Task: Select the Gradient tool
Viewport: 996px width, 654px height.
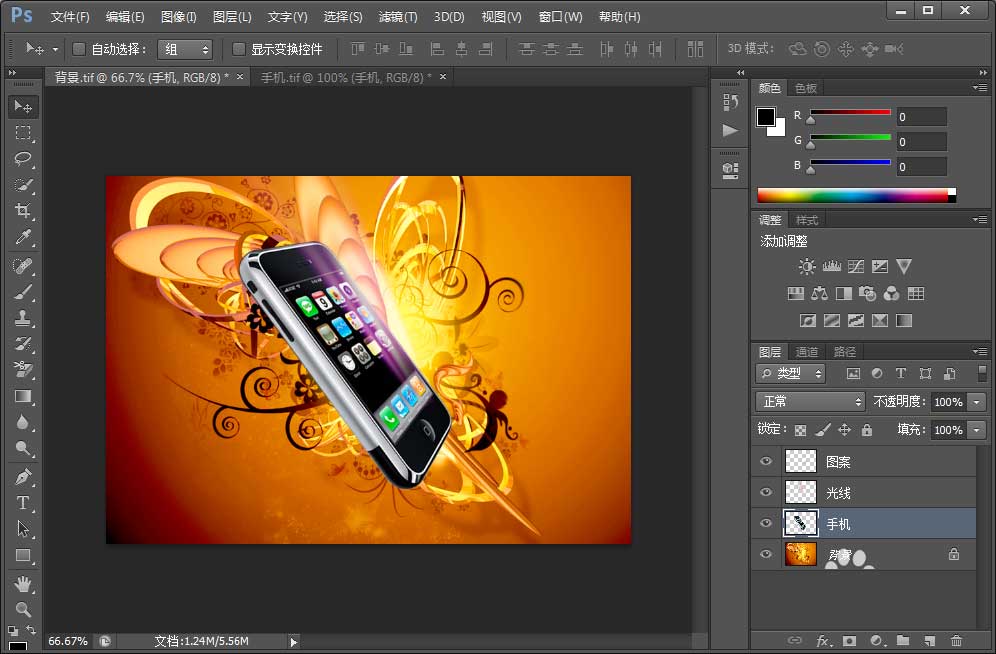Action: pos(24,396)
